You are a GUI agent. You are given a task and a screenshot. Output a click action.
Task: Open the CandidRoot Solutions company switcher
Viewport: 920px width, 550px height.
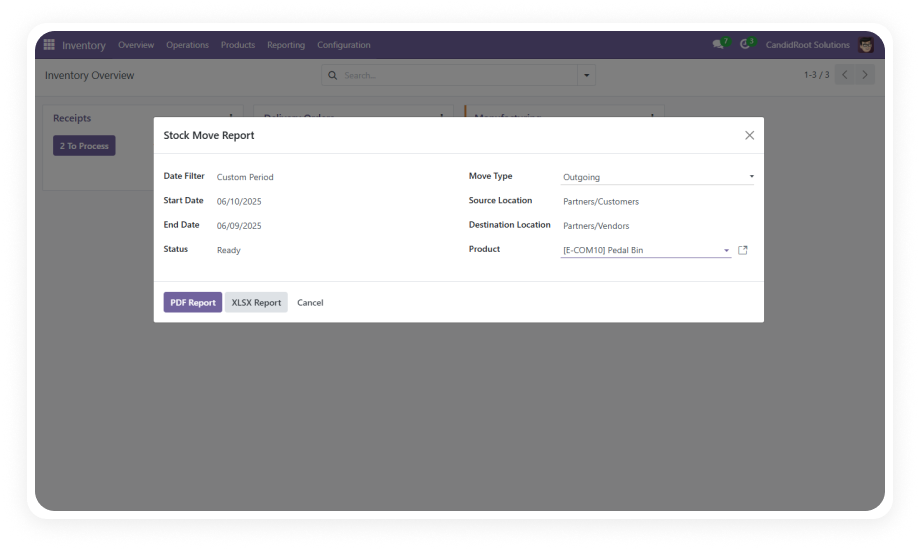tap(807, 45)
